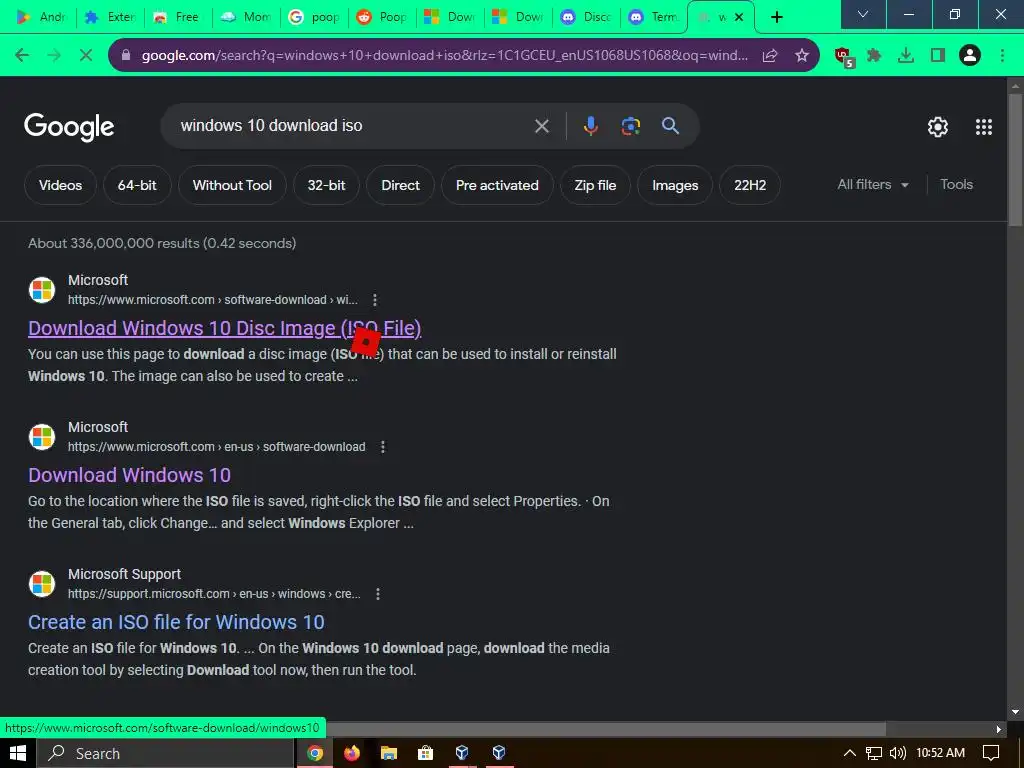This screenshot has width=1024, height=768.
Task: Close the current active tab
Action: (739, 18)
